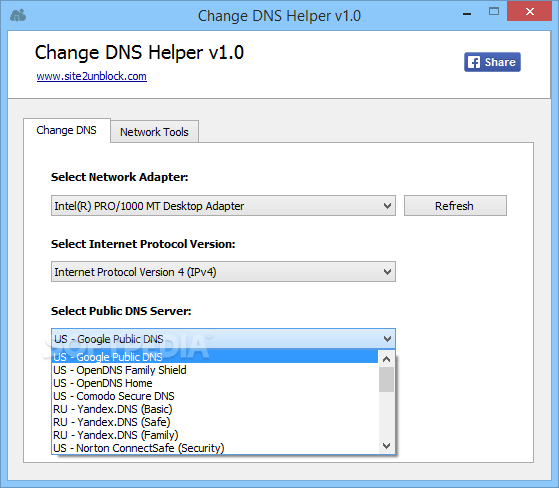Select RU - Yandex.DNS (Family)
This screenshot has width=559, height=488.
(x=215, y=435)
